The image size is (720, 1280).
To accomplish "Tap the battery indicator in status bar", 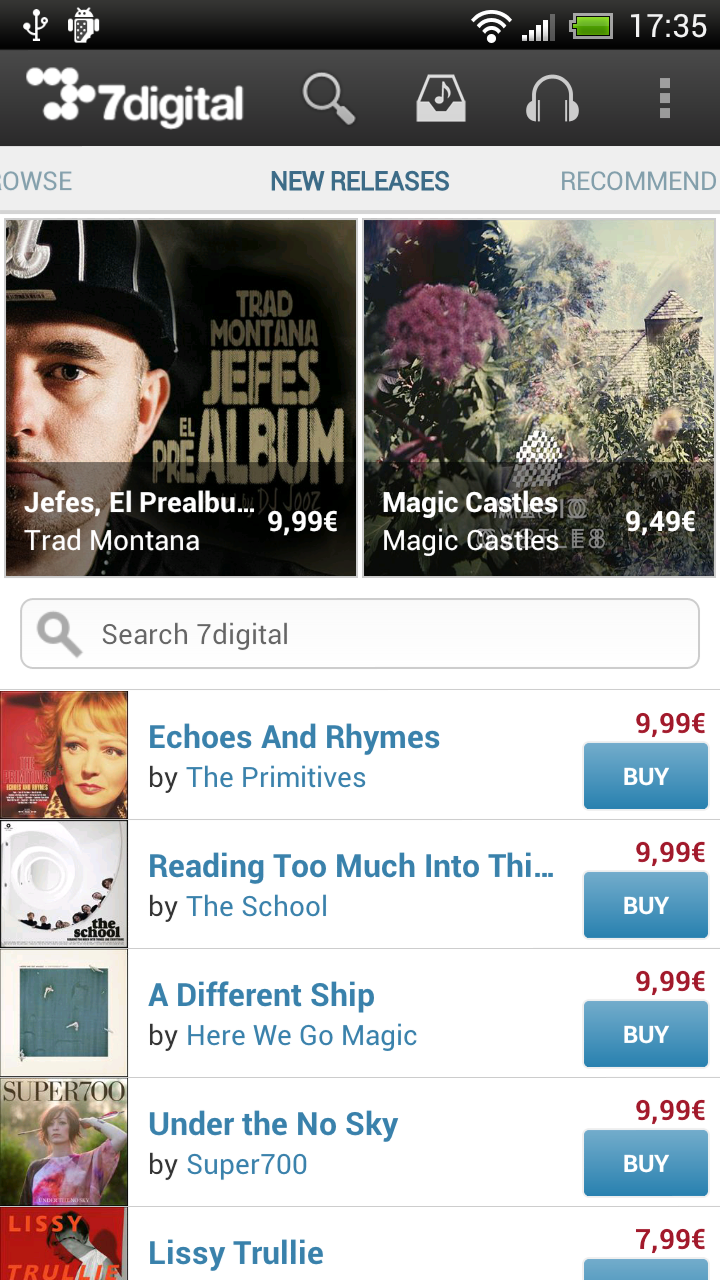I will click(591, 26).
